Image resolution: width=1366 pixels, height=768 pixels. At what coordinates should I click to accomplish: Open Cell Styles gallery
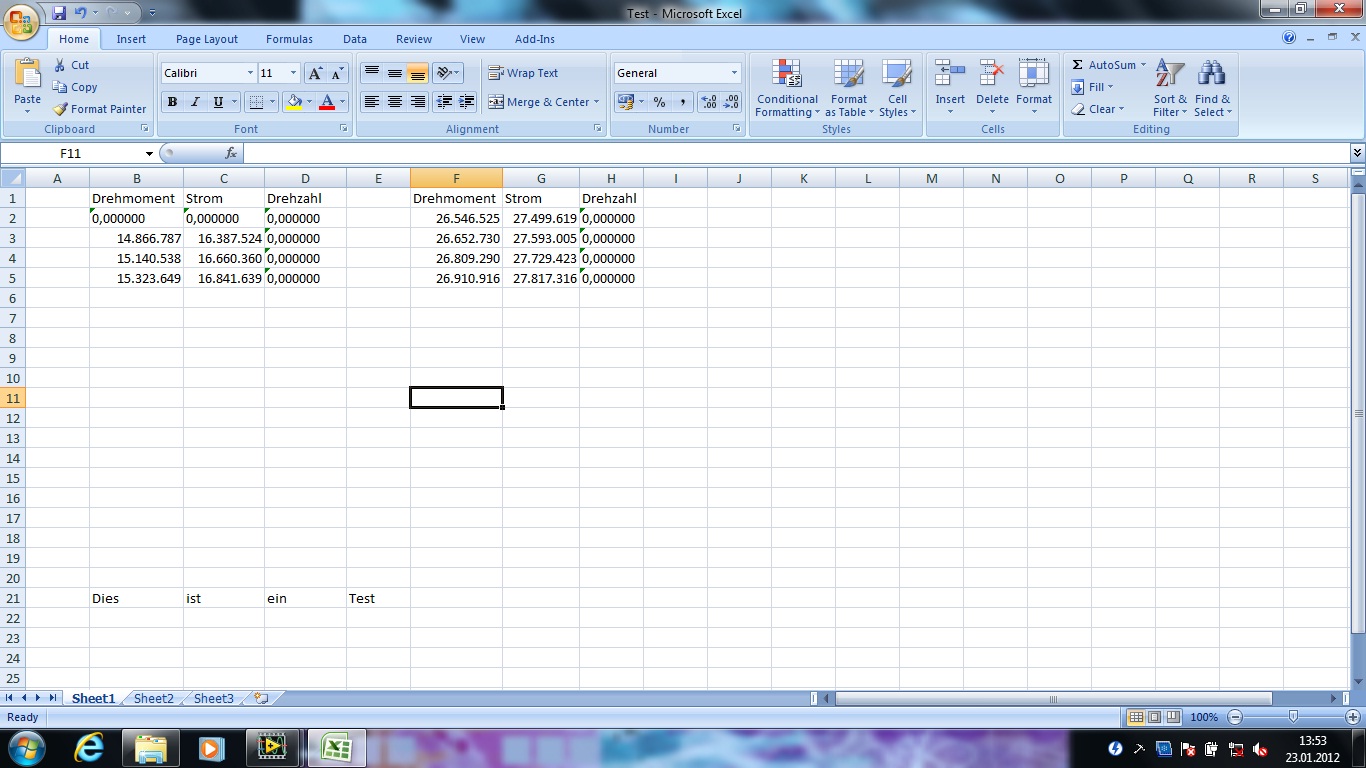pos(897,88)
